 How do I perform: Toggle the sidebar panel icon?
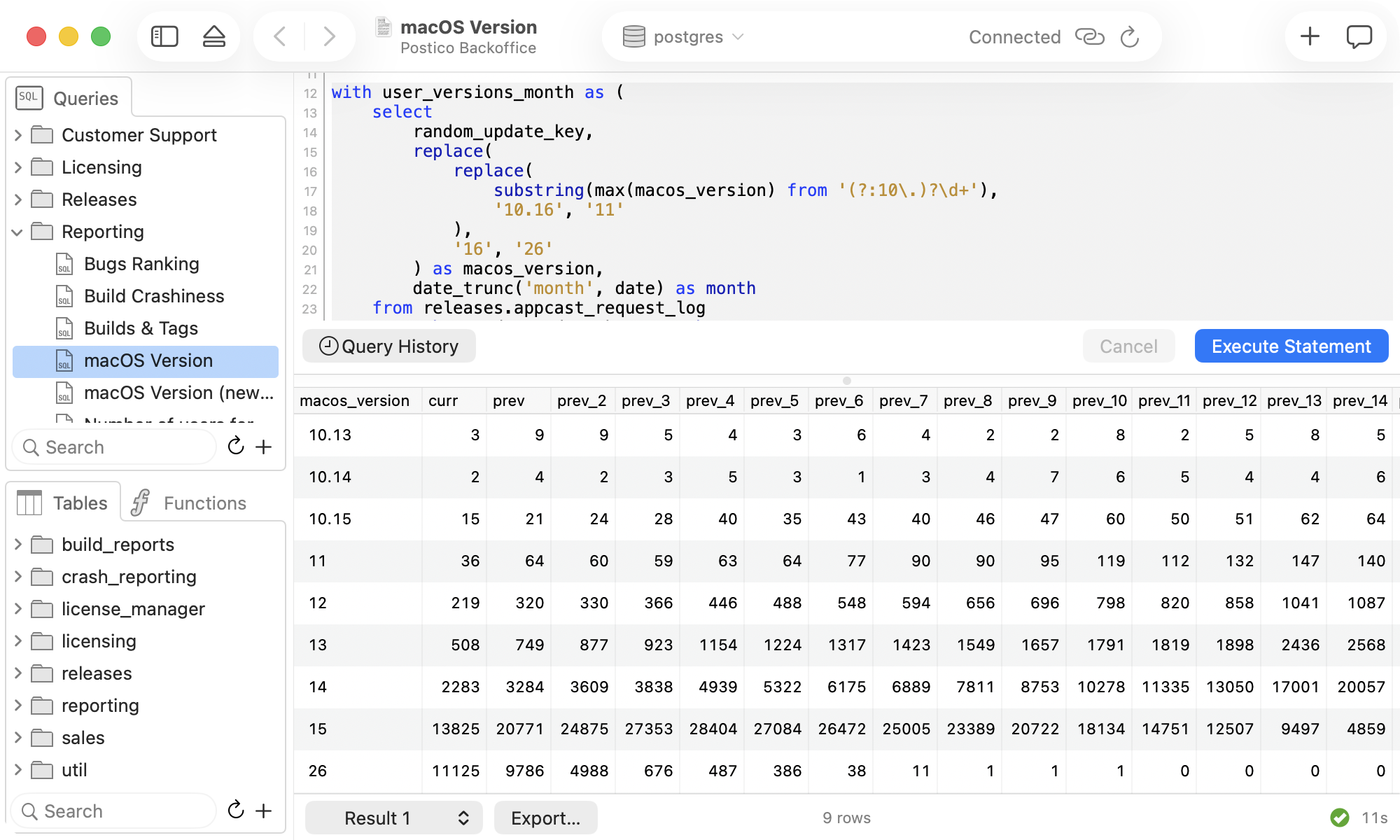[x=164, y=36]
